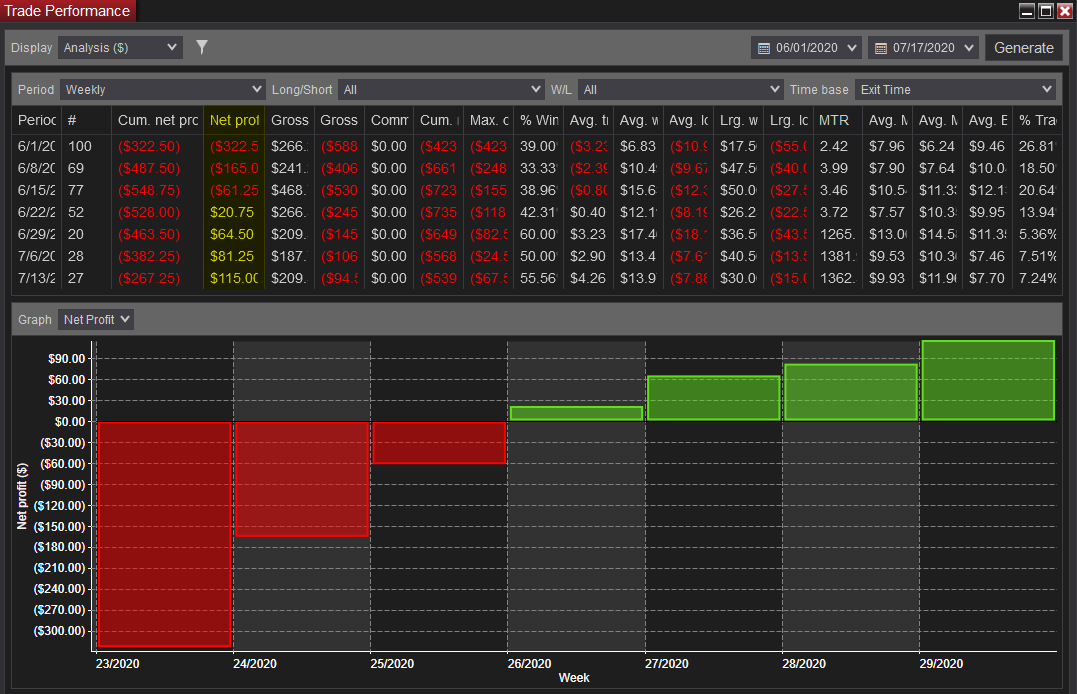Click the red bar for week 24/2020

pos(302,479)
